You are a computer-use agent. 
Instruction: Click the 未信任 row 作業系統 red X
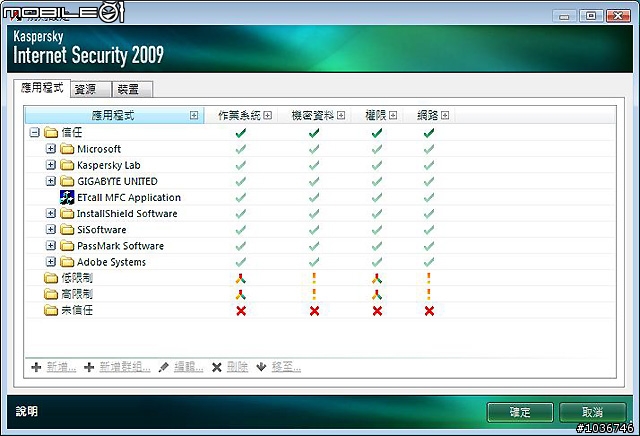tap(241, 311)
